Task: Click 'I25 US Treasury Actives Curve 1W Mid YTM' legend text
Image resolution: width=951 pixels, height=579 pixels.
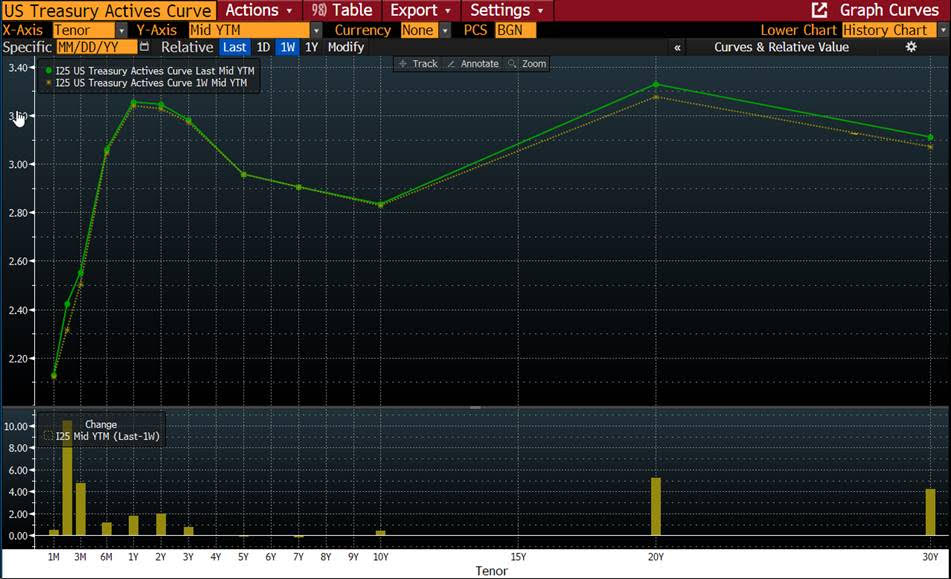Action: 151,83
